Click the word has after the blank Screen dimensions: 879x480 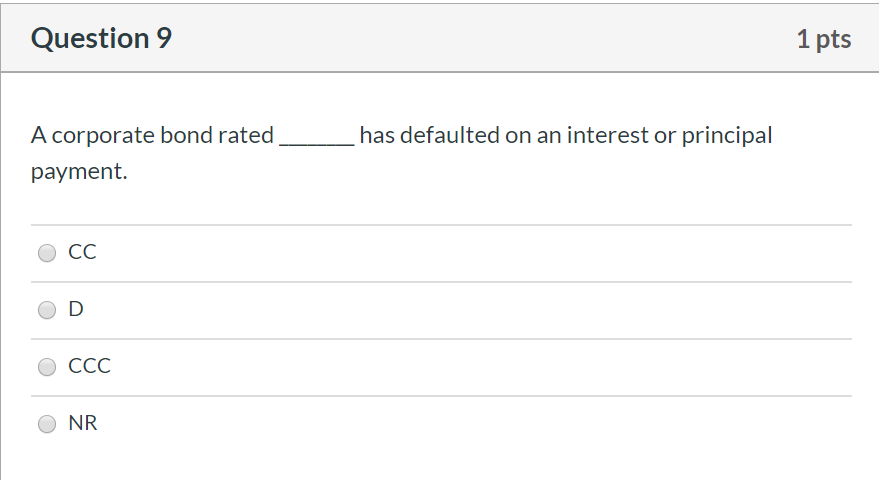(377, 136)
